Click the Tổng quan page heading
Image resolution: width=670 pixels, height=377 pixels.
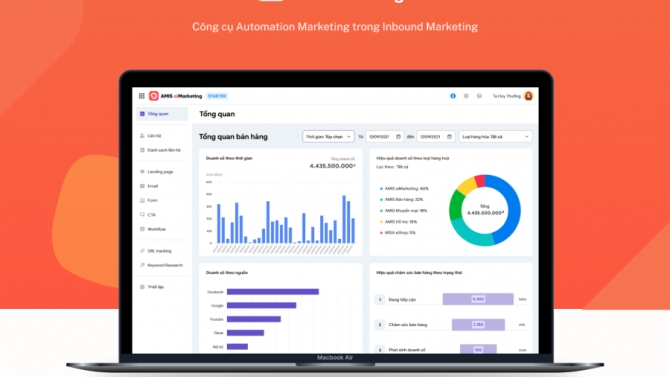tap(217, 114)
